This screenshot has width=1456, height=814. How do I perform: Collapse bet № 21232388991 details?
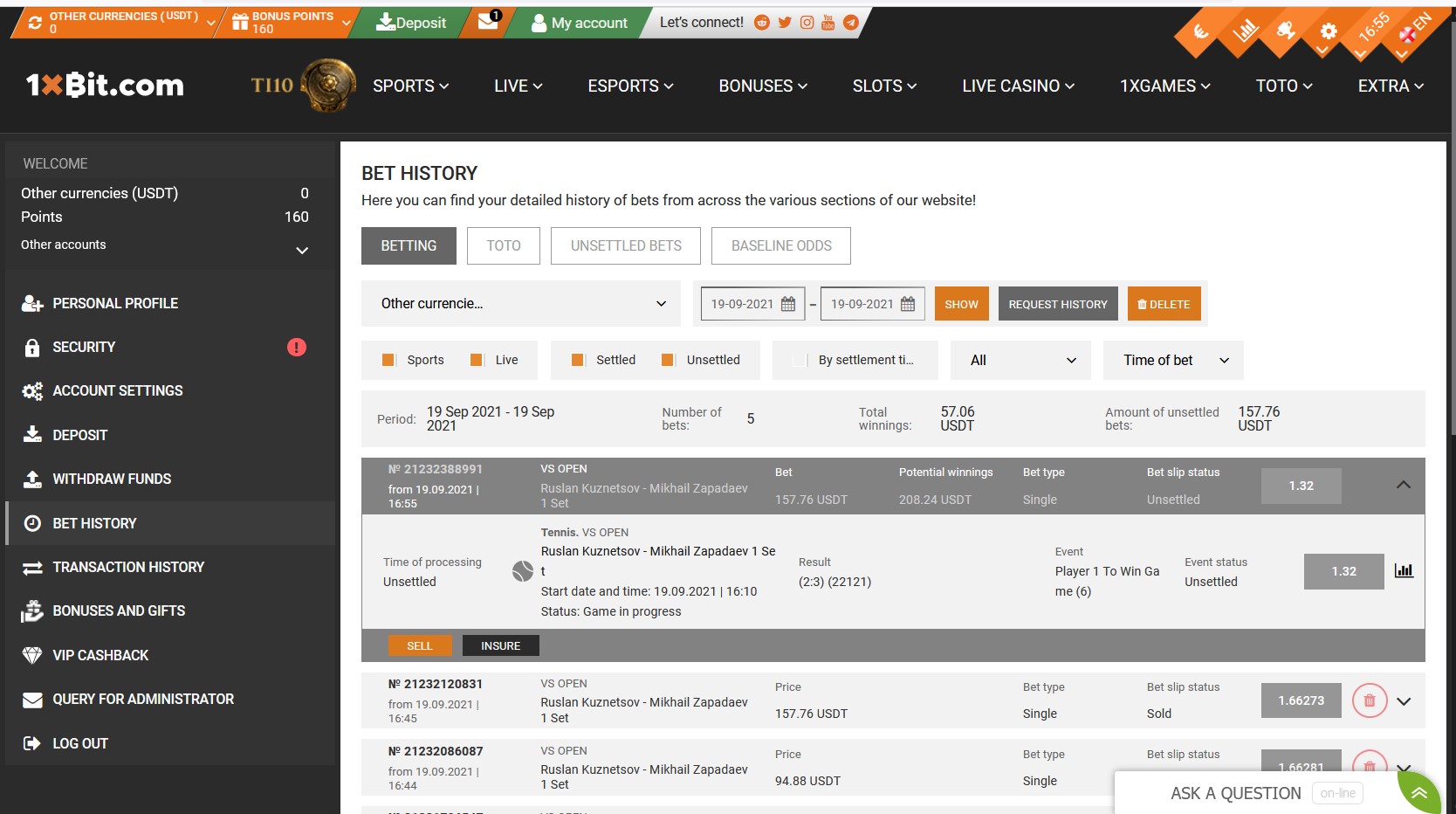pyautogui.click(x=1404, y=485)
